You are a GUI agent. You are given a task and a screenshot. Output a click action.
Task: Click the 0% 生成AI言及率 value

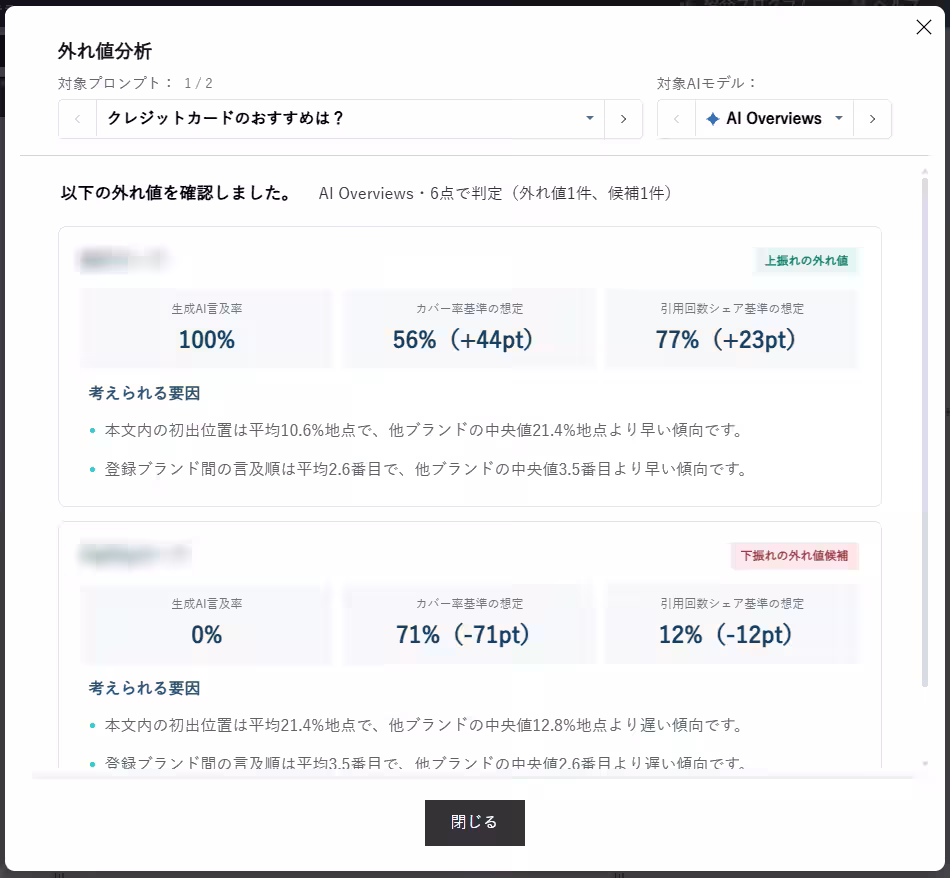207,634
